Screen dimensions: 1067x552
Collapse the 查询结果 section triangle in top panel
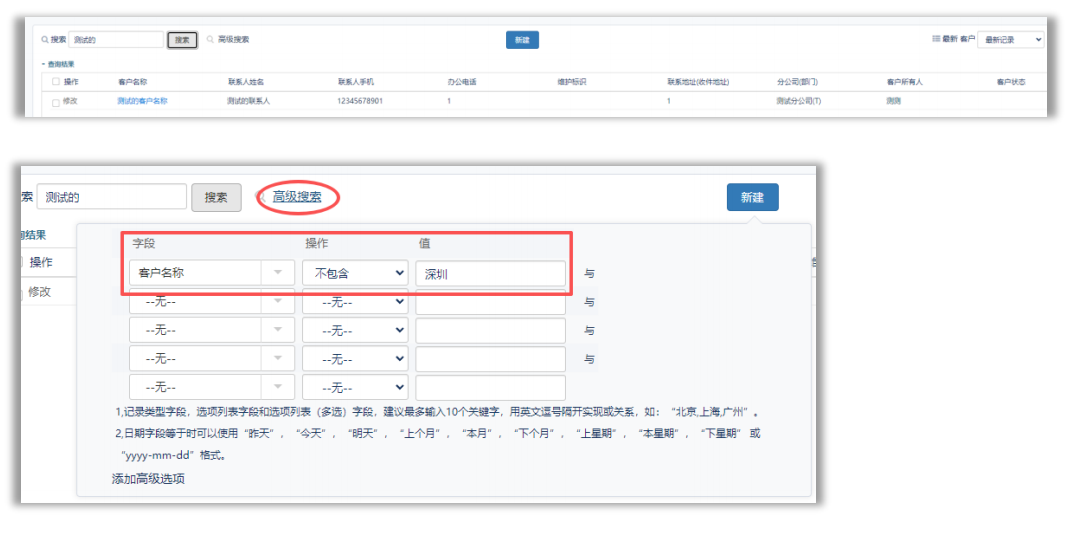(x=43, y=64)
